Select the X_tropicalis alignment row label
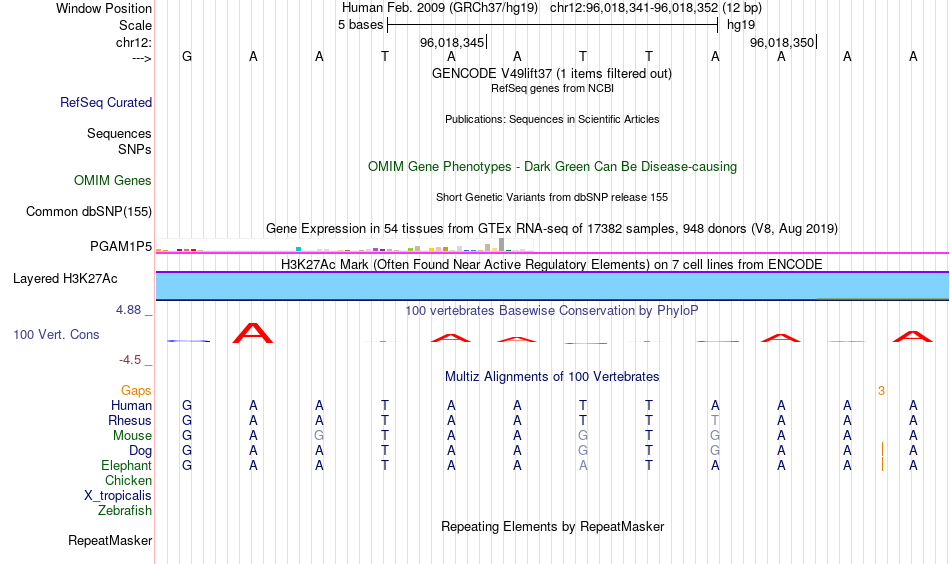Screen dimensions: 950x564 click(x=118, y=496)
